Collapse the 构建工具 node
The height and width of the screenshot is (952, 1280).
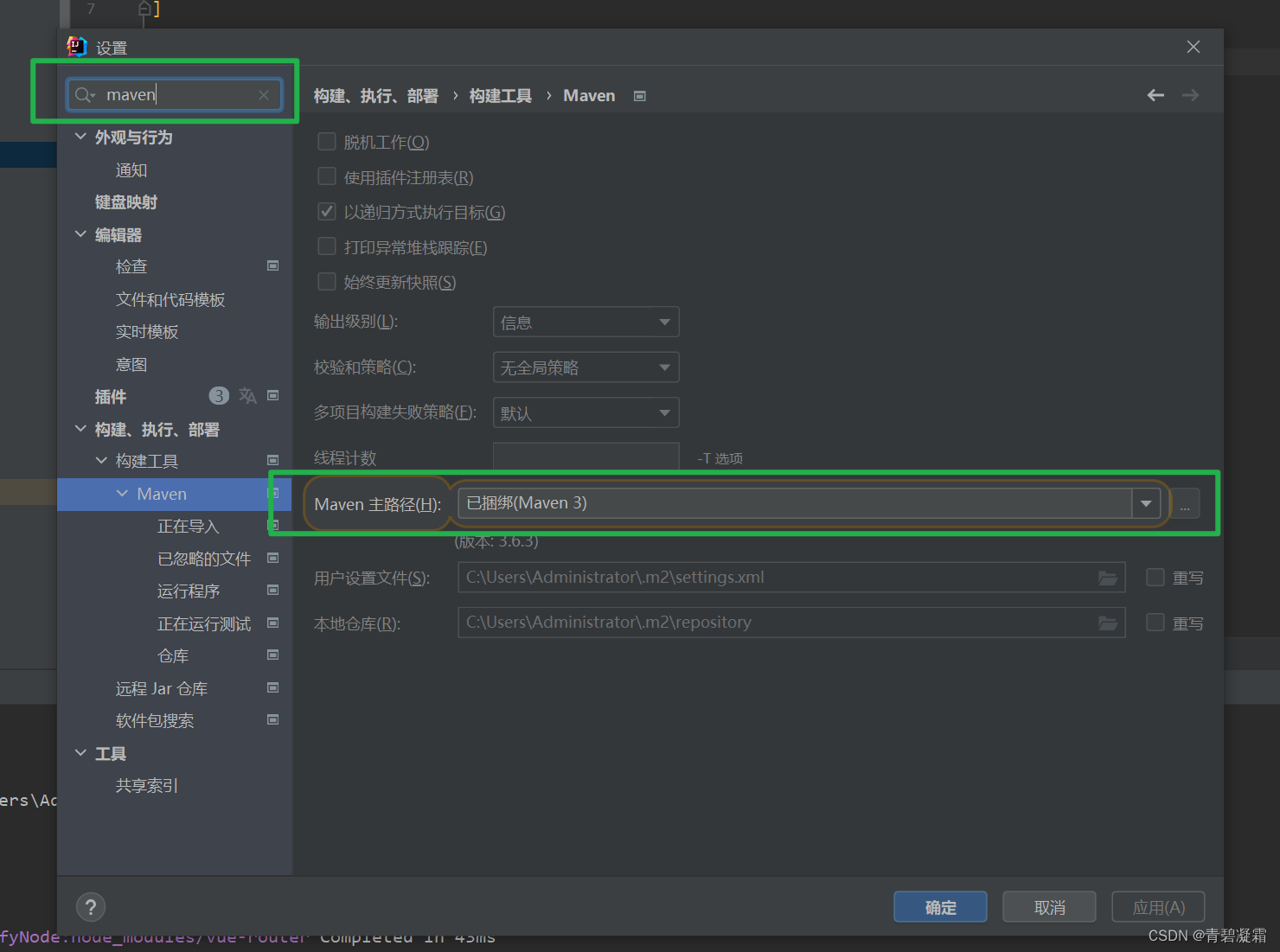101,461
